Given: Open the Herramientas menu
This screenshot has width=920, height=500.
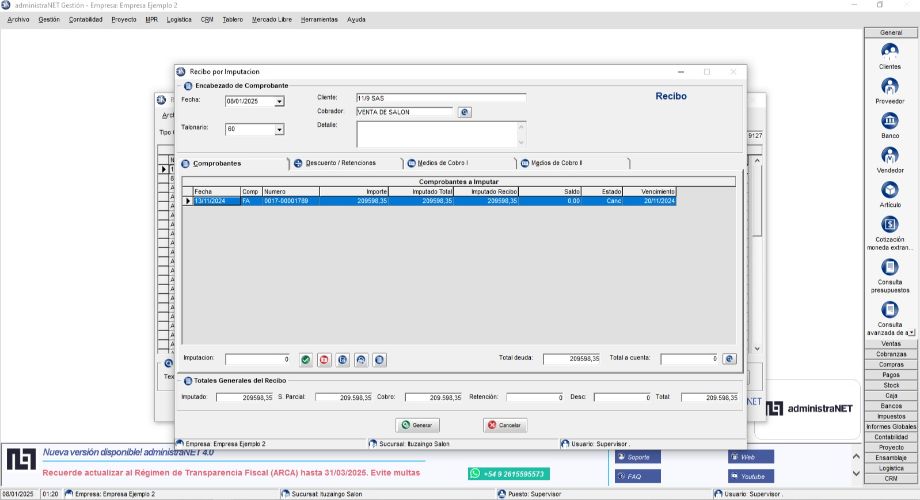Looking at the screenshot, I should point(319,19).
